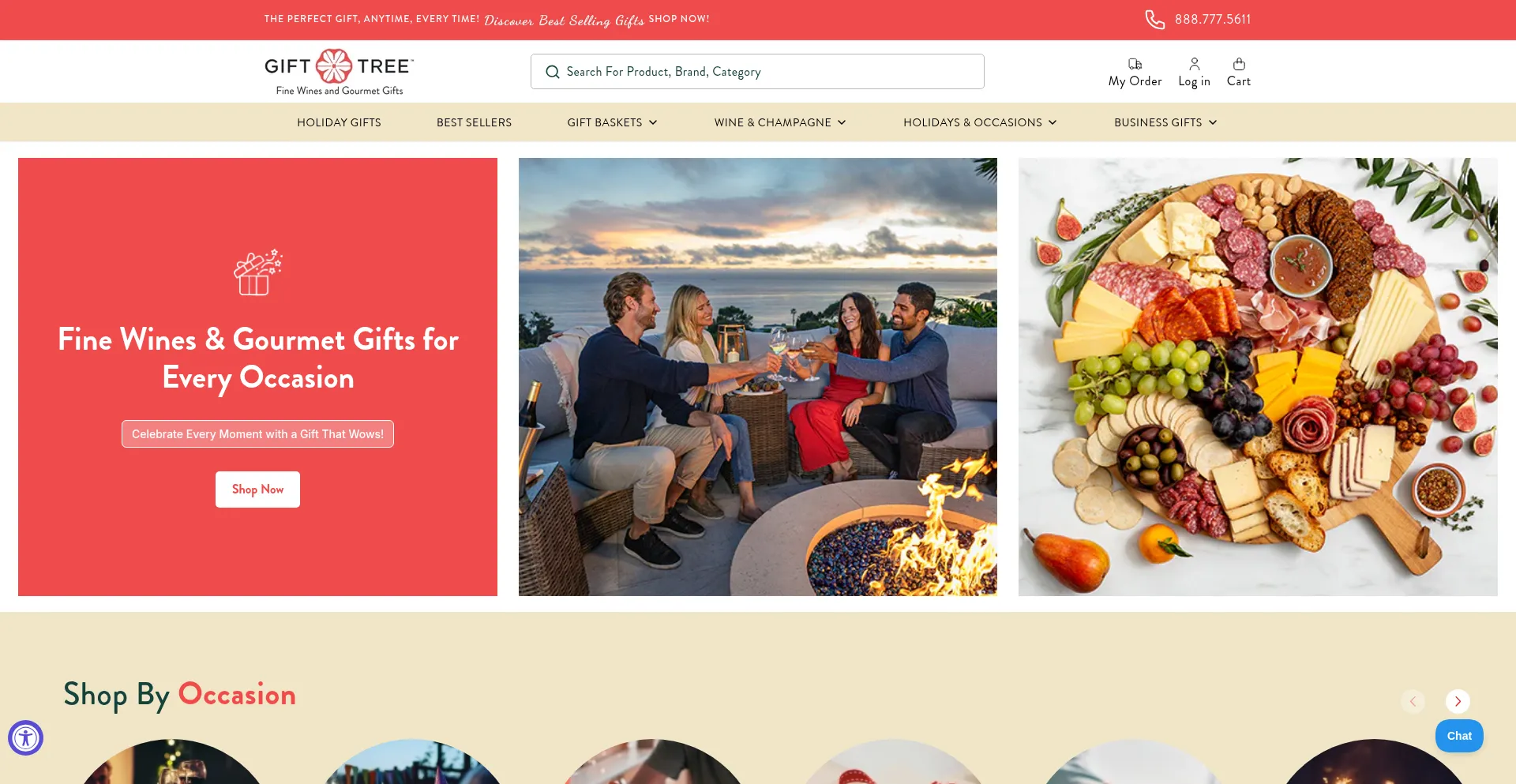
Task: Go back with previous carousel arrow
Action: pos(1413,701)
